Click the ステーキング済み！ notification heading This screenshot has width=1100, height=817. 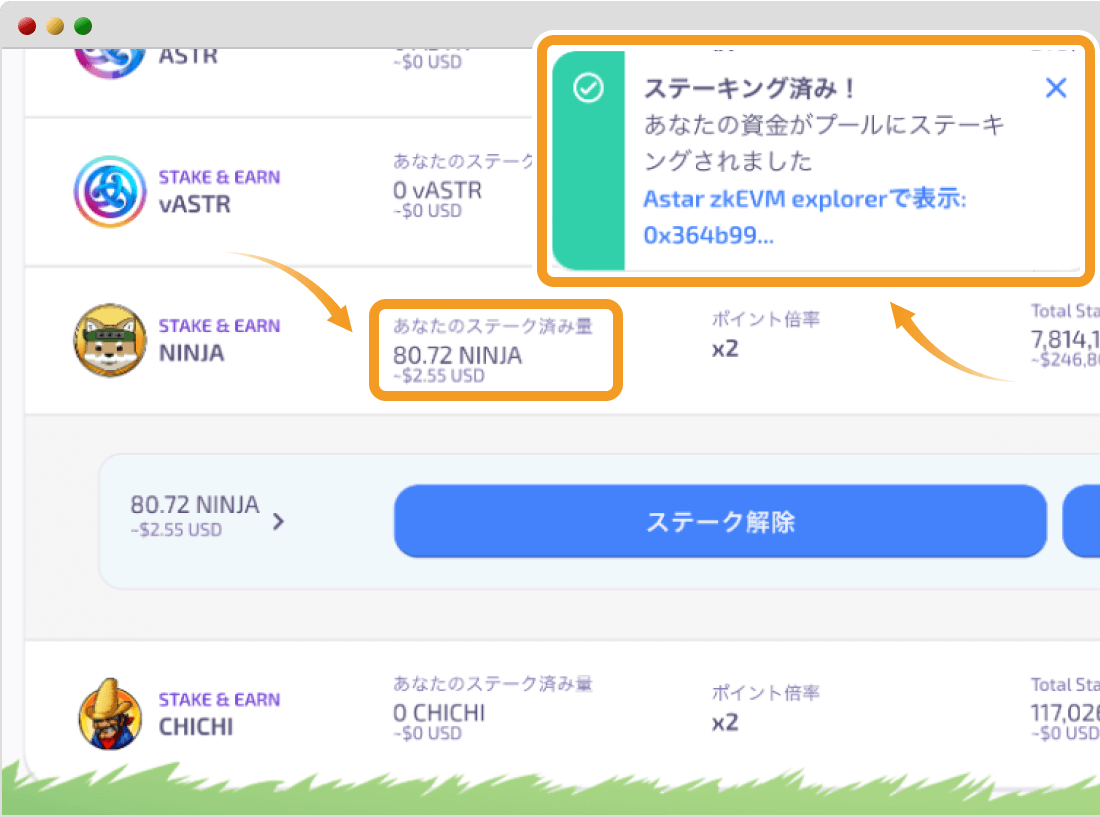point(749,88)
